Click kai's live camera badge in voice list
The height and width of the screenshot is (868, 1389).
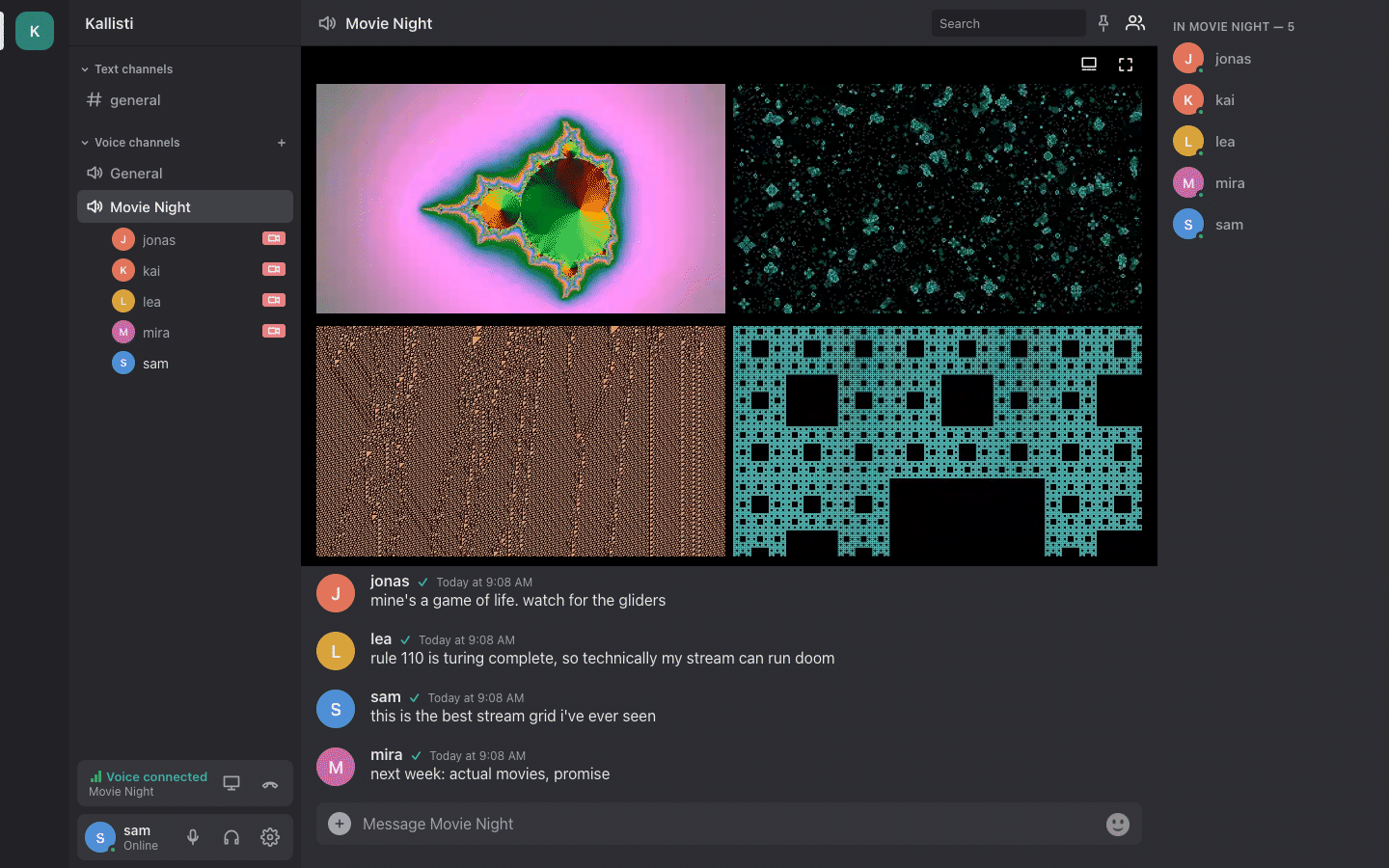point(274,269)
